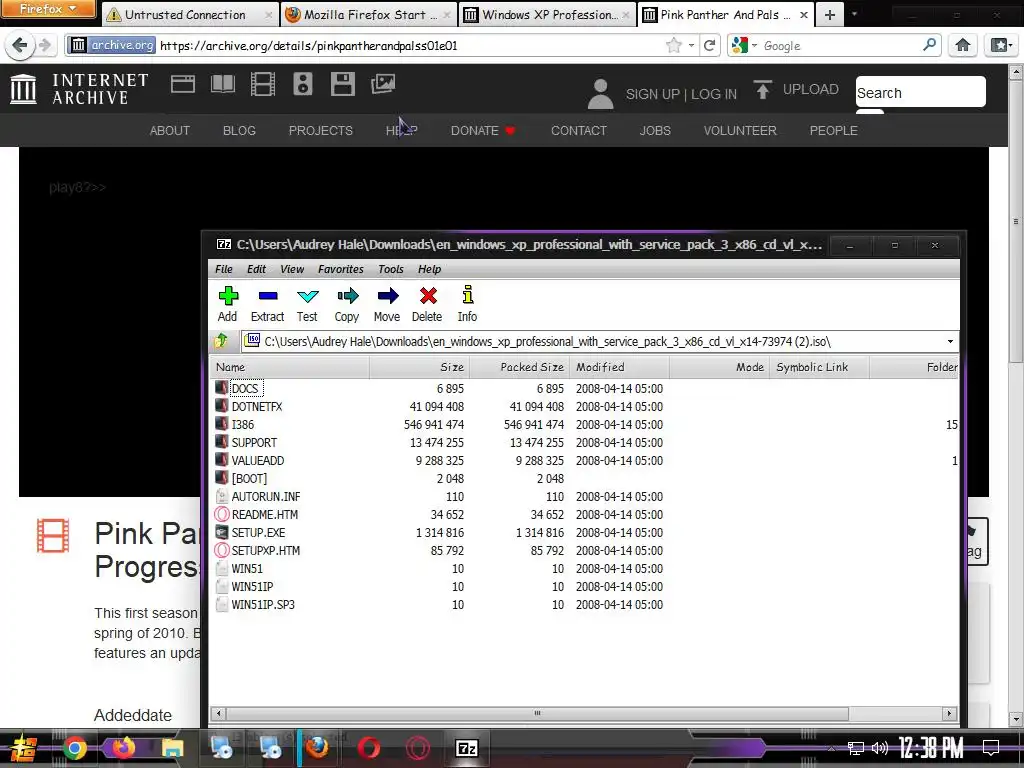
Task: Click the 7-Zip scrollbar right arrow
Action: 950,713
